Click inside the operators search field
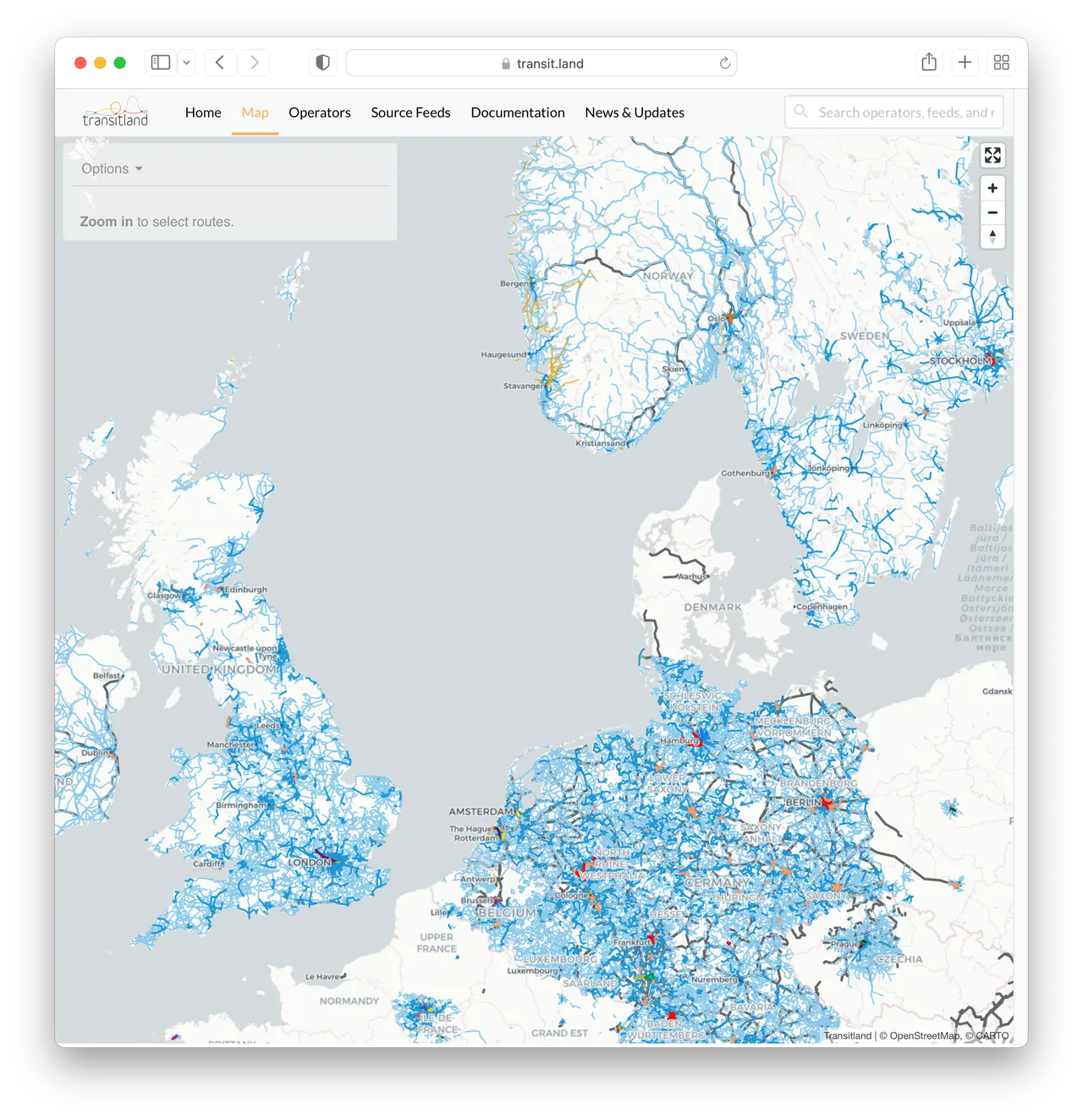This screenshot has height=1120, width=1083. coord(897,112)
